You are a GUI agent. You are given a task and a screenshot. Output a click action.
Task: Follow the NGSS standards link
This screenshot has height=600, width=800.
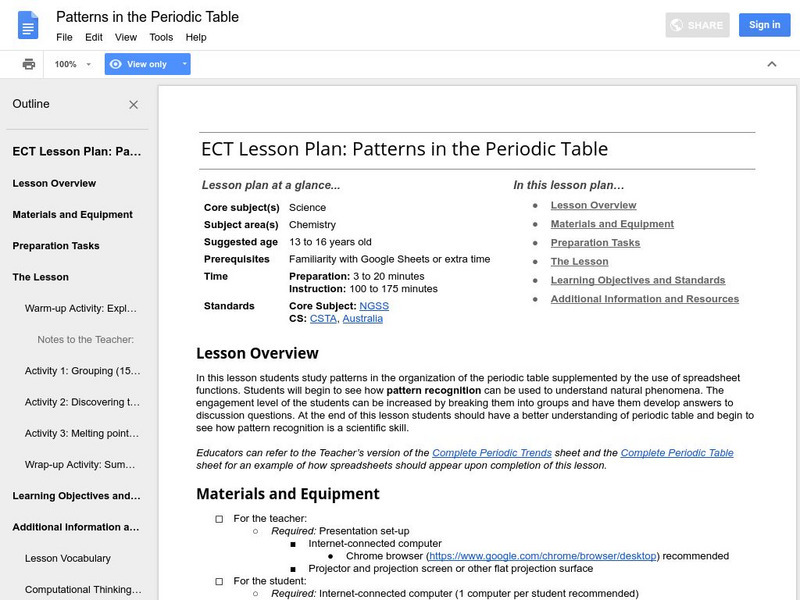coord(372,306)
